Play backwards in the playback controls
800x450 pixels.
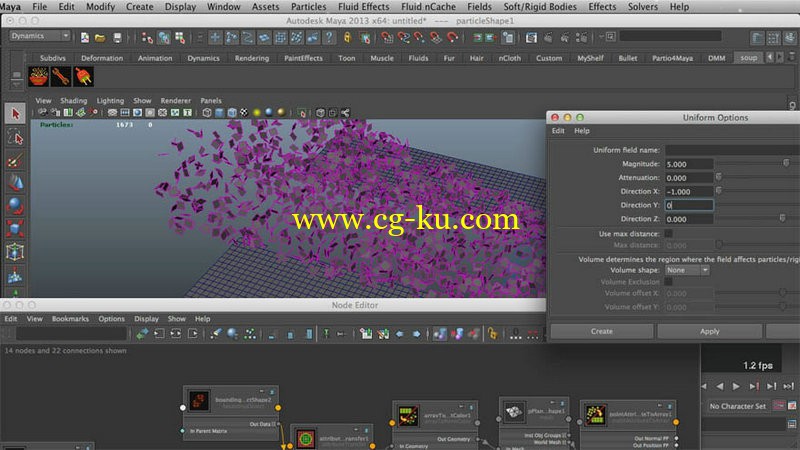pyautogui.click(x=719, y=386)
